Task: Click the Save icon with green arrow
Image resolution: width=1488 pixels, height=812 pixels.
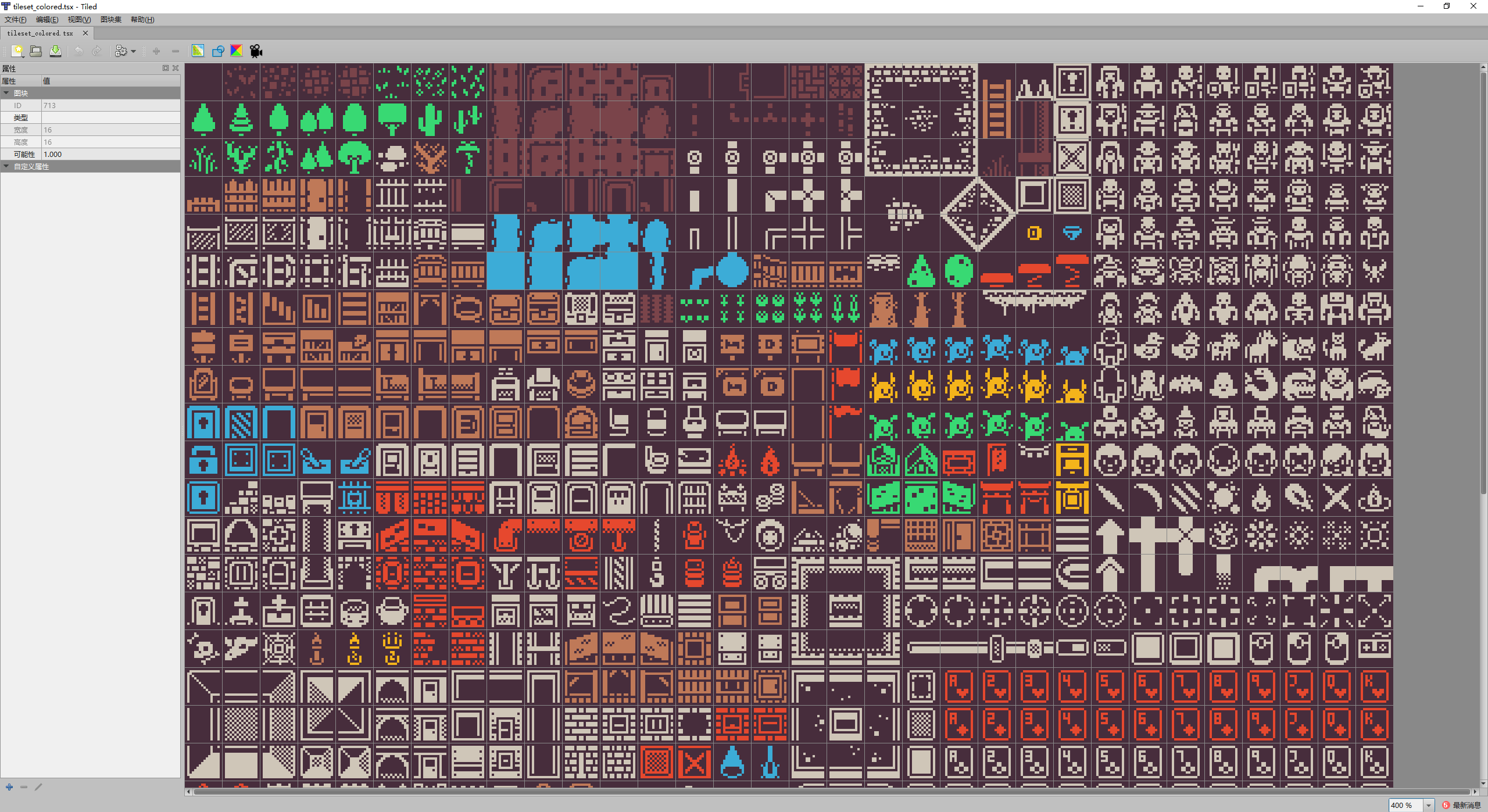Action: point(55,51)
